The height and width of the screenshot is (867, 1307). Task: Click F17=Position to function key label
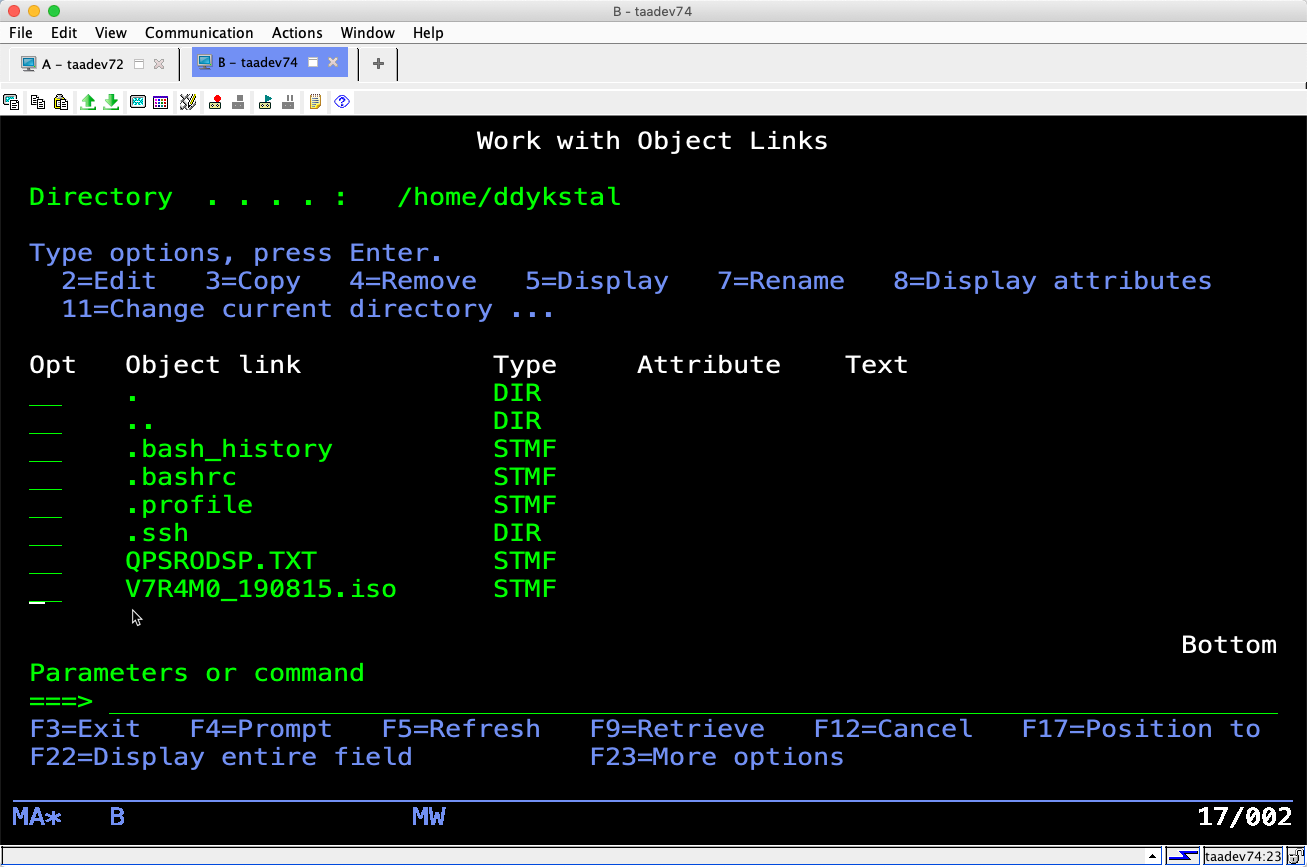click(x=1141, y=729)
